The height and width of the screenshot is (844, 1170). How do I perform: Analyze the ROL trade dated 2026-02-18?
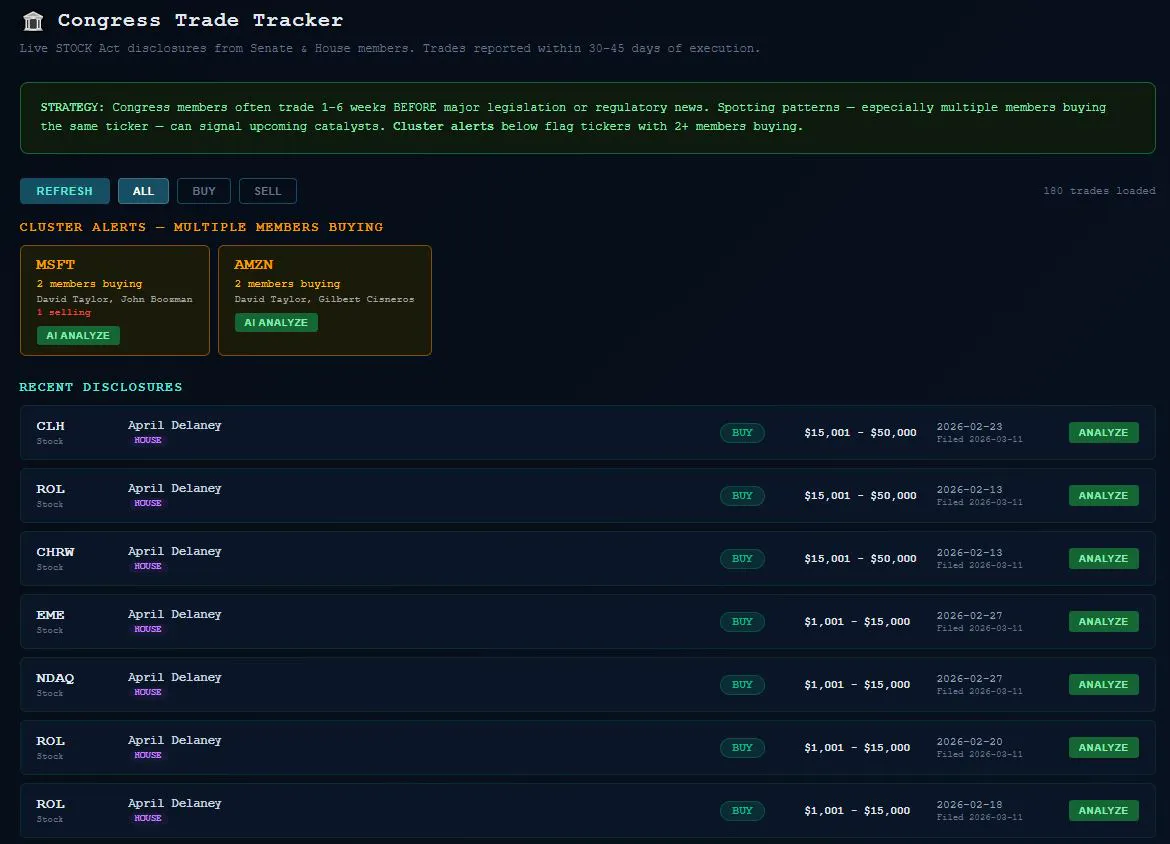(1104, 810)
